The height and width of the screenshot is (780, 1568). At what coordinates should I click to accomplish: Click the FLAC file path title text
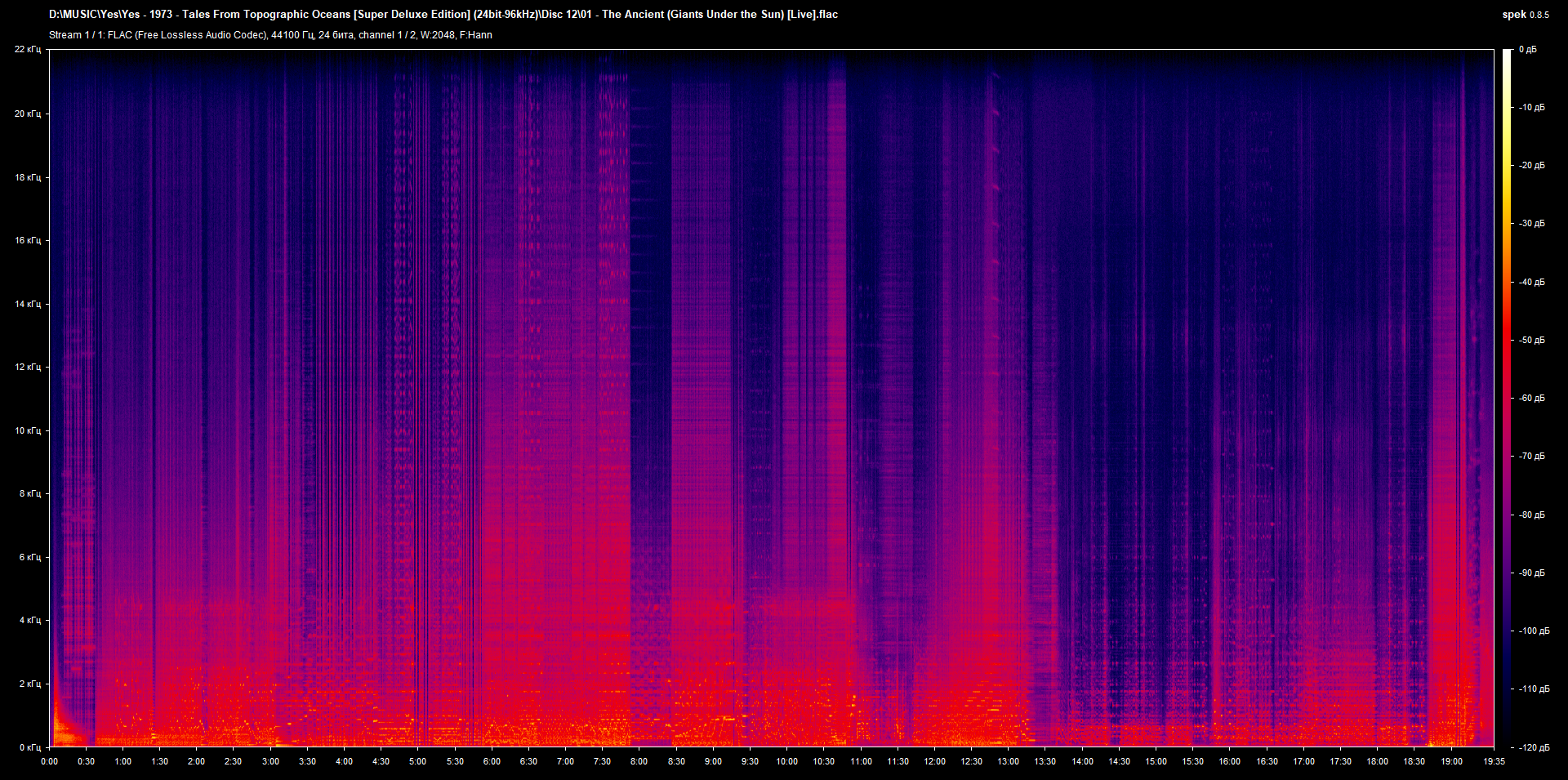coord(443,15)
